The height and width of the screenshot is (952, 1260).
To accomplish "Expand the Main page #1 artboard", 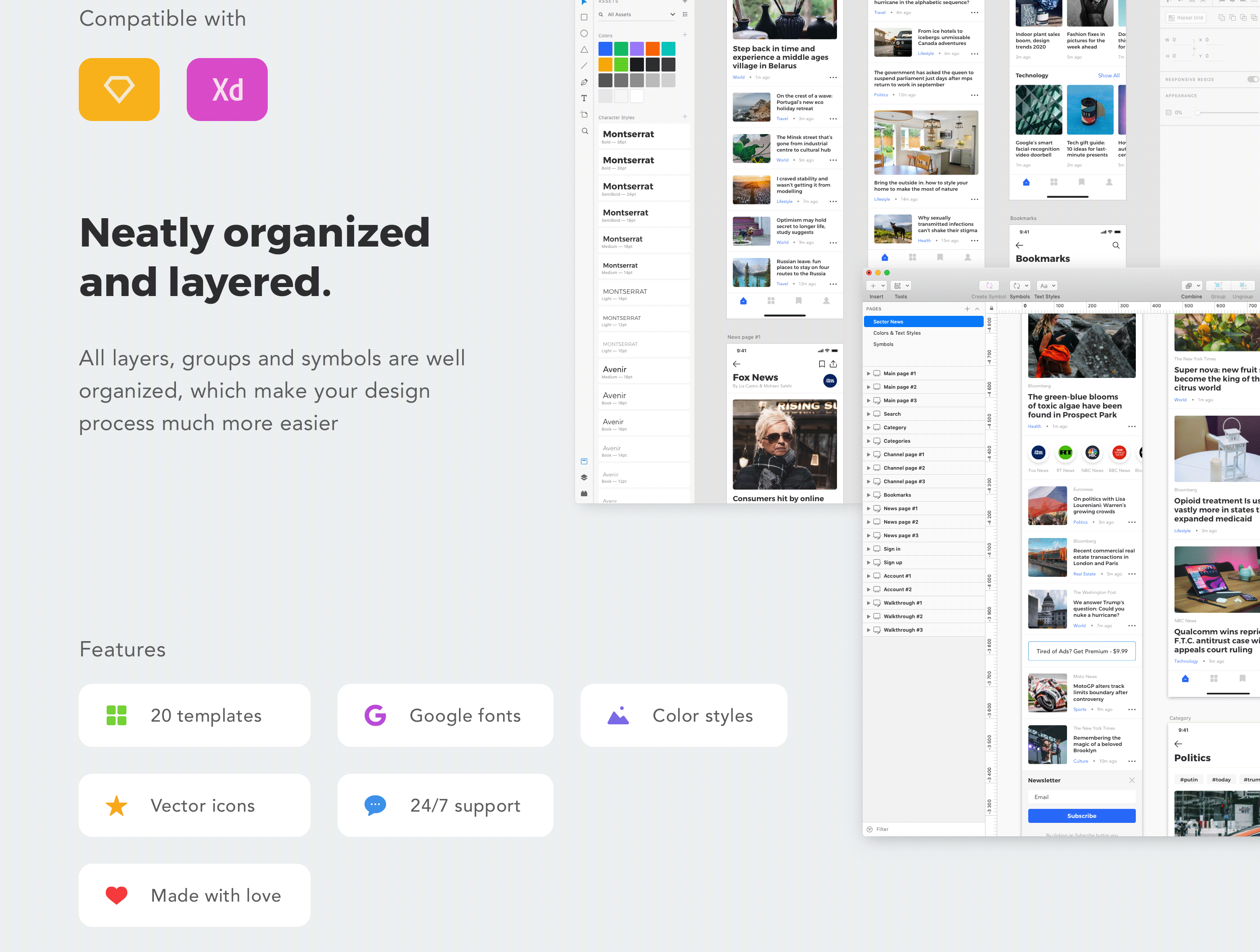I will pos(868,373).
